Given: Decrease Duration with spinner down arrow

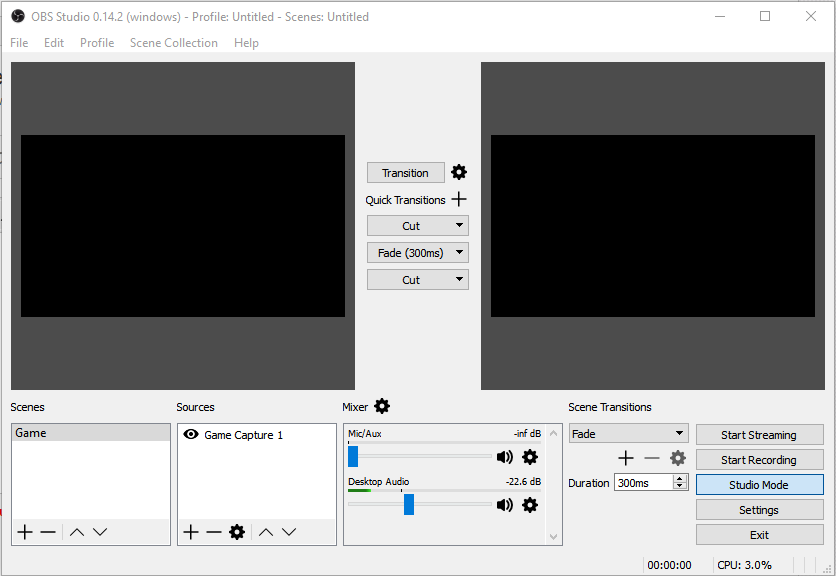Looking at the screenshot, I should [x=680, y=485].
